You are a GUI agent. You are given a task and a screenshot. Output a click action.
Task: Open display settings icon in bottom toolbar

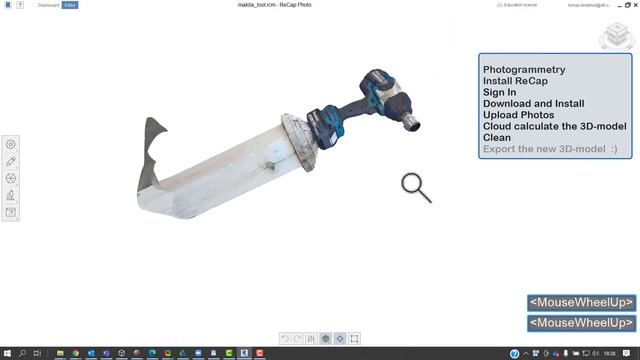click(x=311, y=338)
